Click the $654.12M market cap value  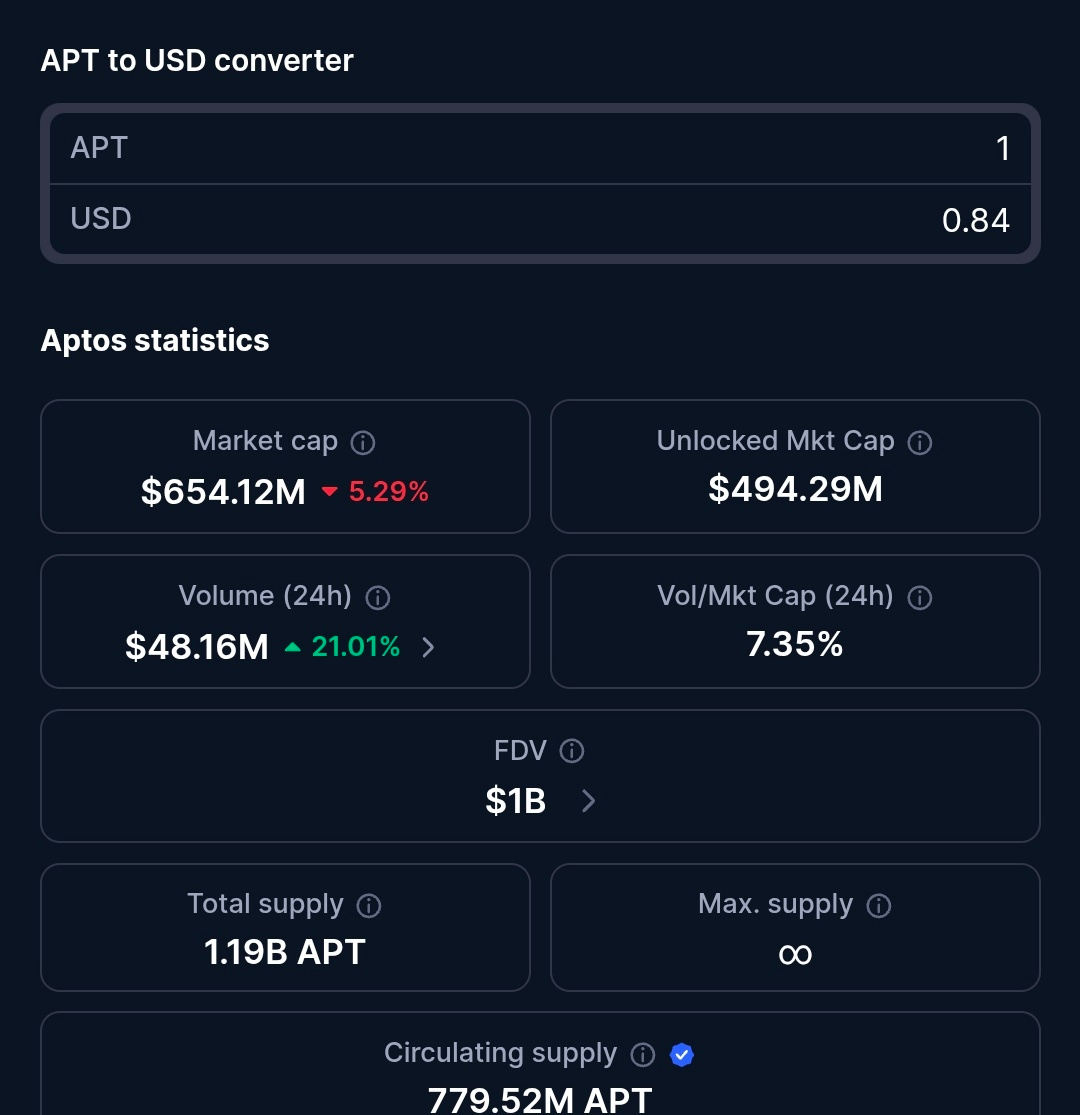223,492
